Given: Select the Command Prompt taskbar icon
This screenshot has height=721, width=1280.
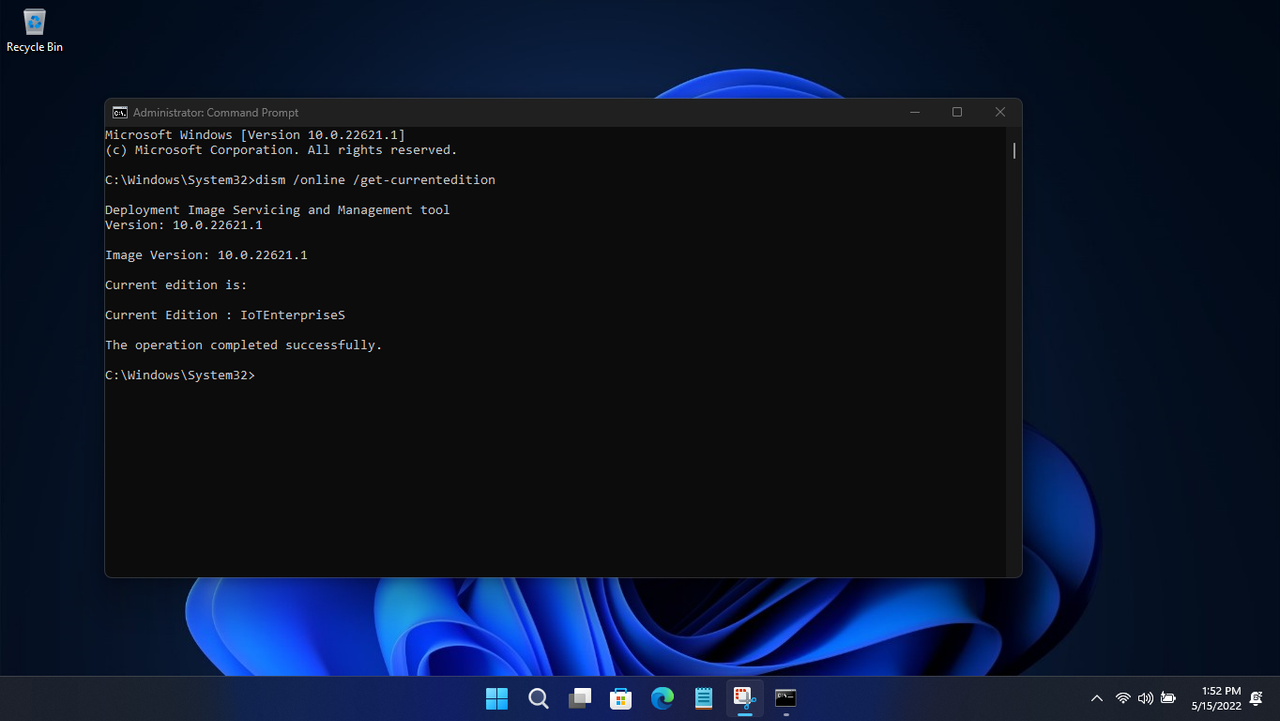Looking at the screenshot, I should (x=785, y=698).
